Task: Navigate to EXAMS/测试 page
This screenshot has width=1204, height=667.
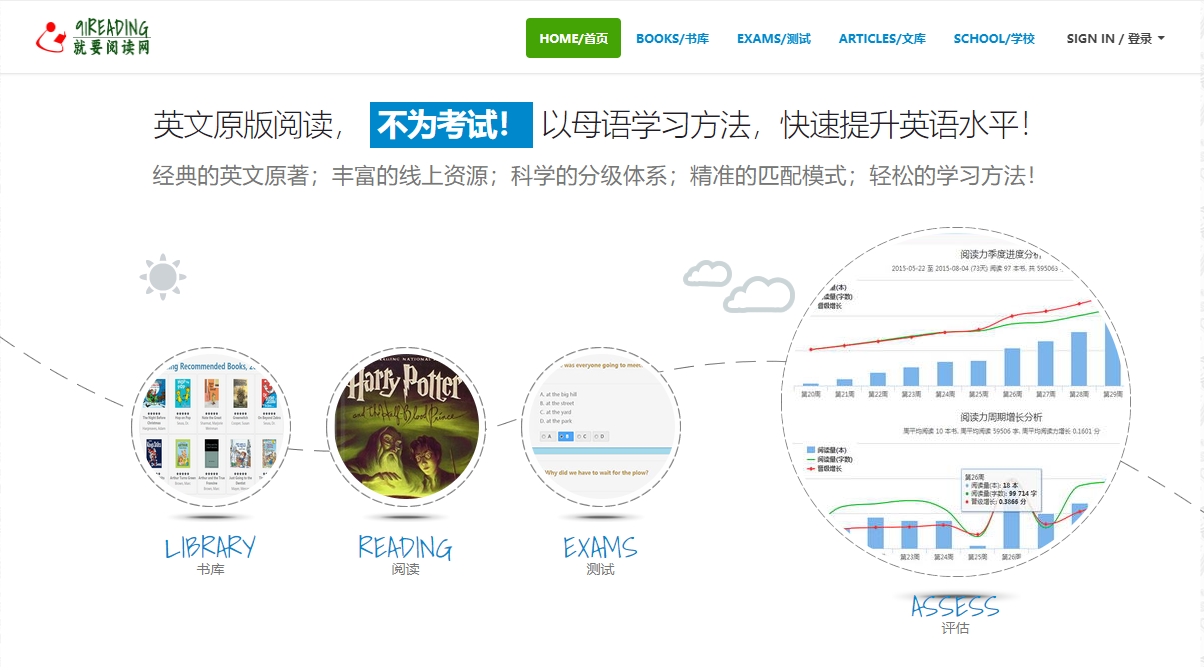Action: click(773, 39)
